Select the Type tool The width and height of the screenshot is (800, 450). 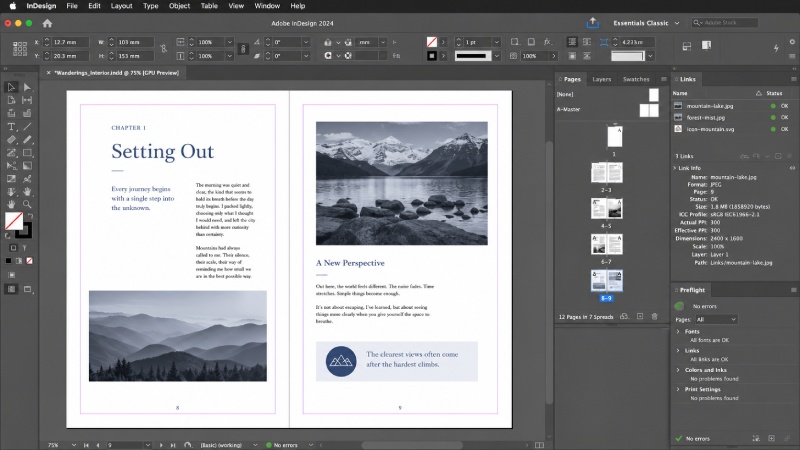coord(11,127)
